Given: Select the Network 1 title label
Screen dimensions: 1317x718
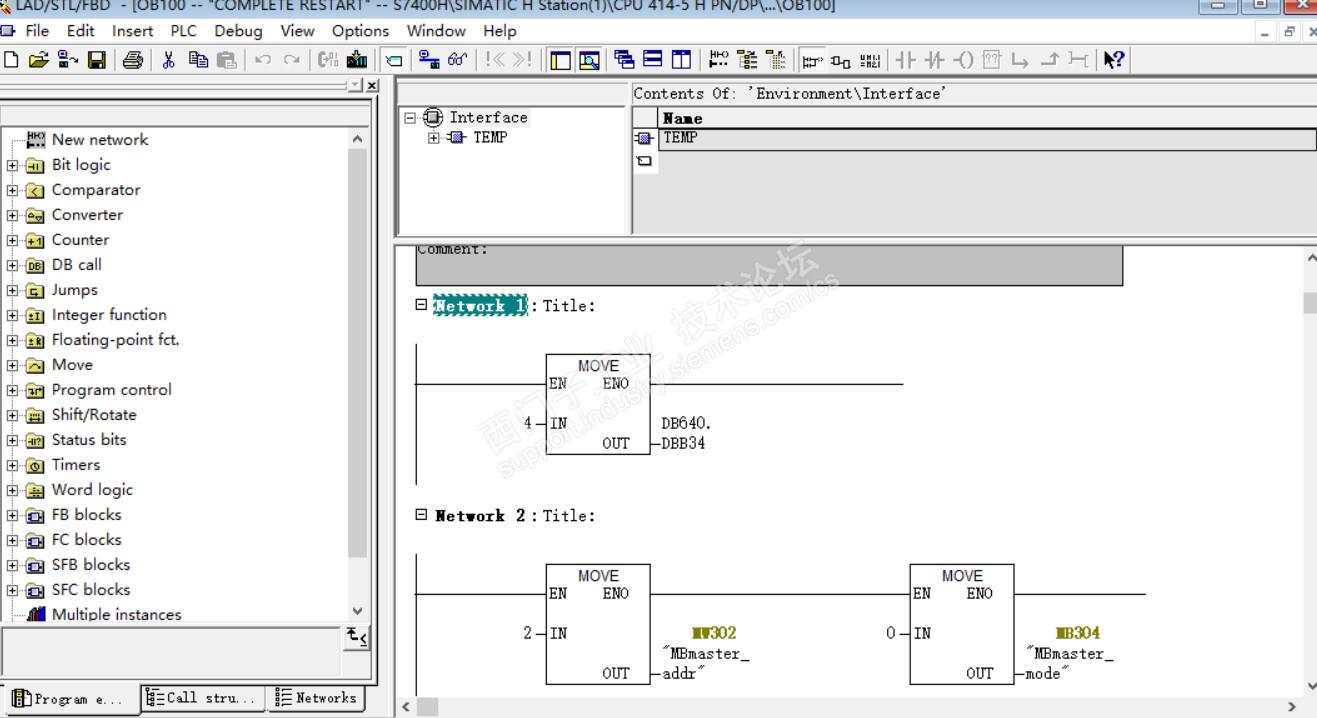Looking at the screenshot, I should tap(480, 306).
